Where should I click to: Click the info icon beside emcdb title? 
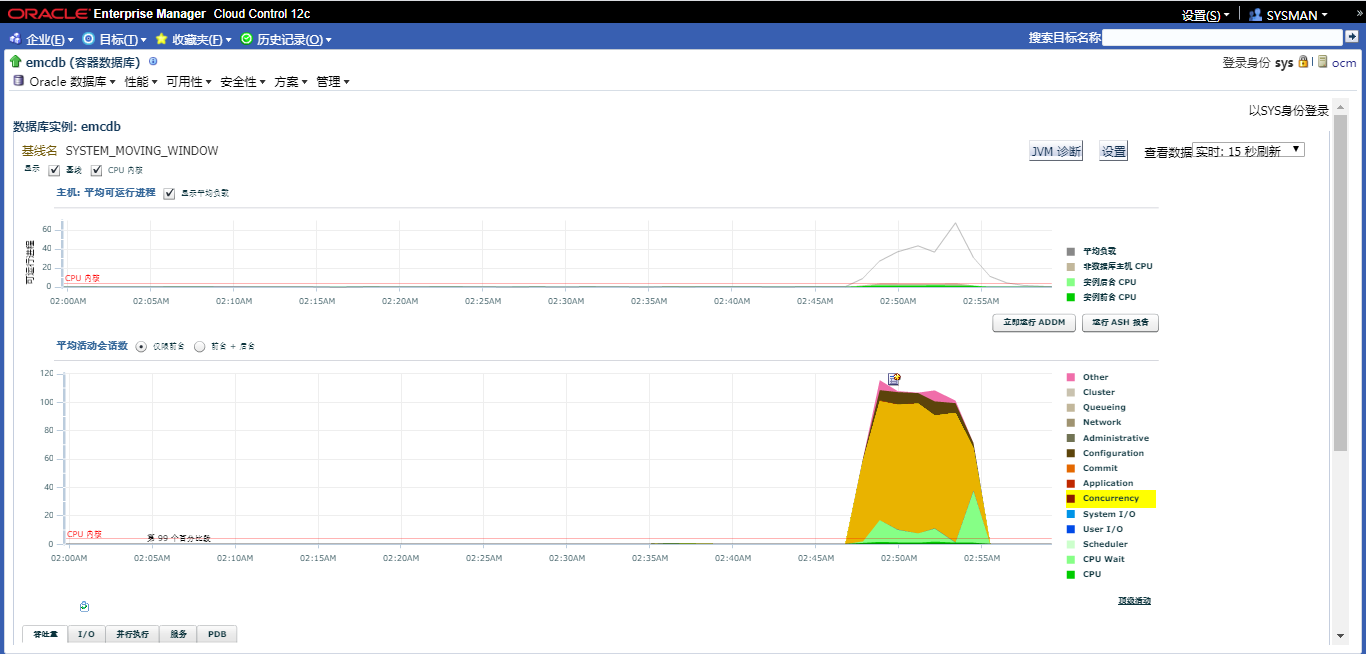(153, 61)
